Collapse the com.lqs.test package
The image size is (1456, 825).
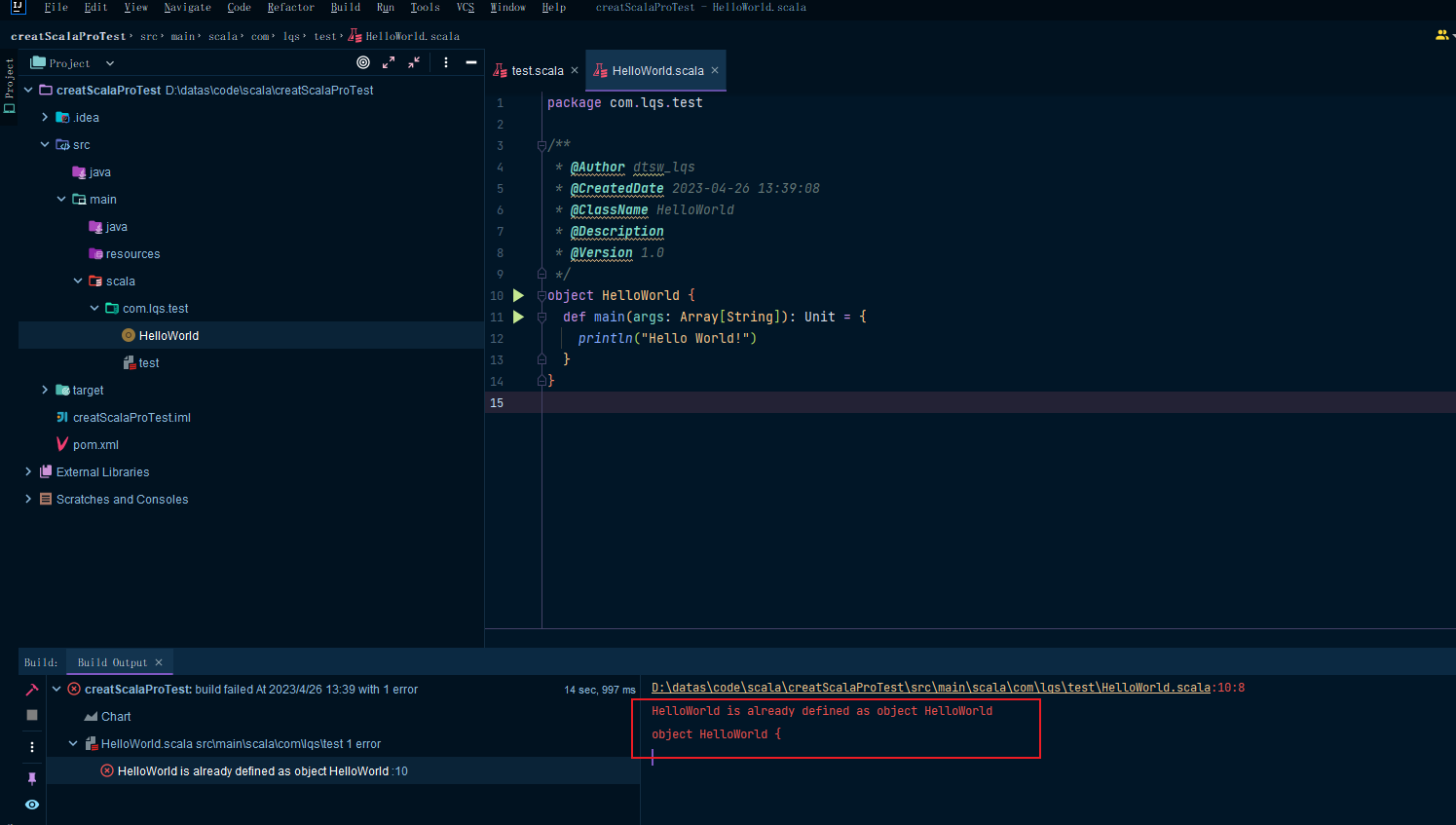(94, 308)
